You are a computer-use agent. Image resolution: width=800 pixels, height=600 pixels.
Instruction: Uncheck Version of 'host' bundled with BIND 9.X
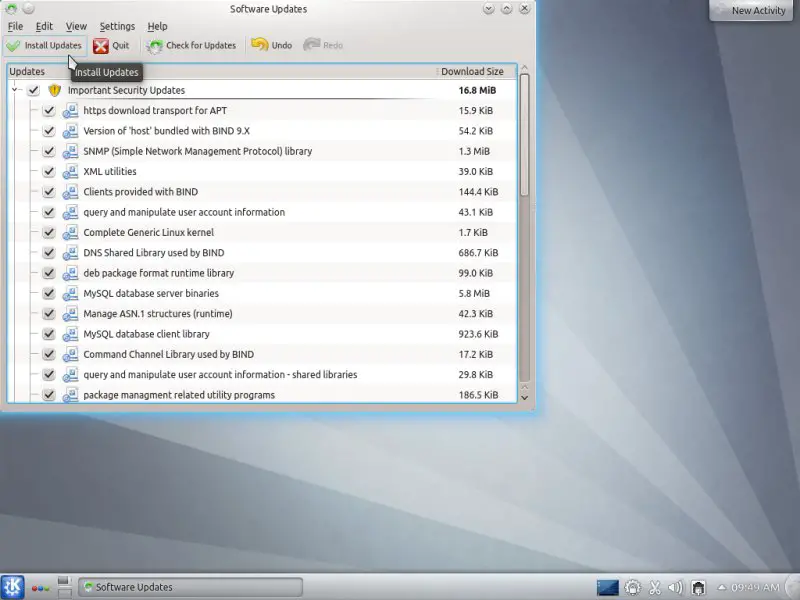[x=48, y=131]
